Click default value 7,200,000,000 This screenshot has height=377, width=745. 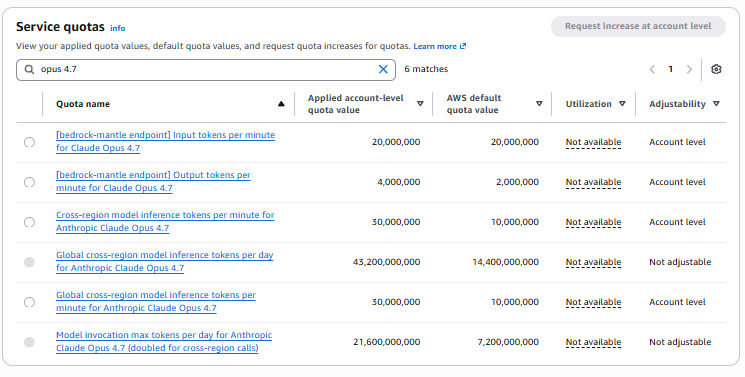(x=508, y=342)
